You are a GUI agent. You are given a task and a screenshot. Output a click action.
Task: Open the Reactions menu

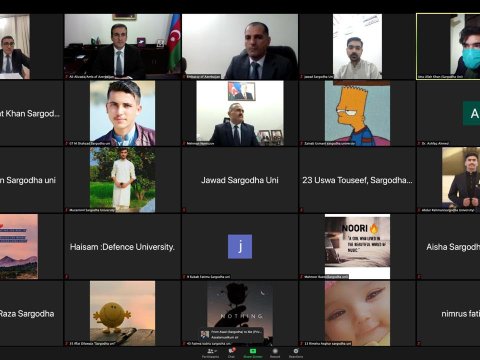click(296, 353)
